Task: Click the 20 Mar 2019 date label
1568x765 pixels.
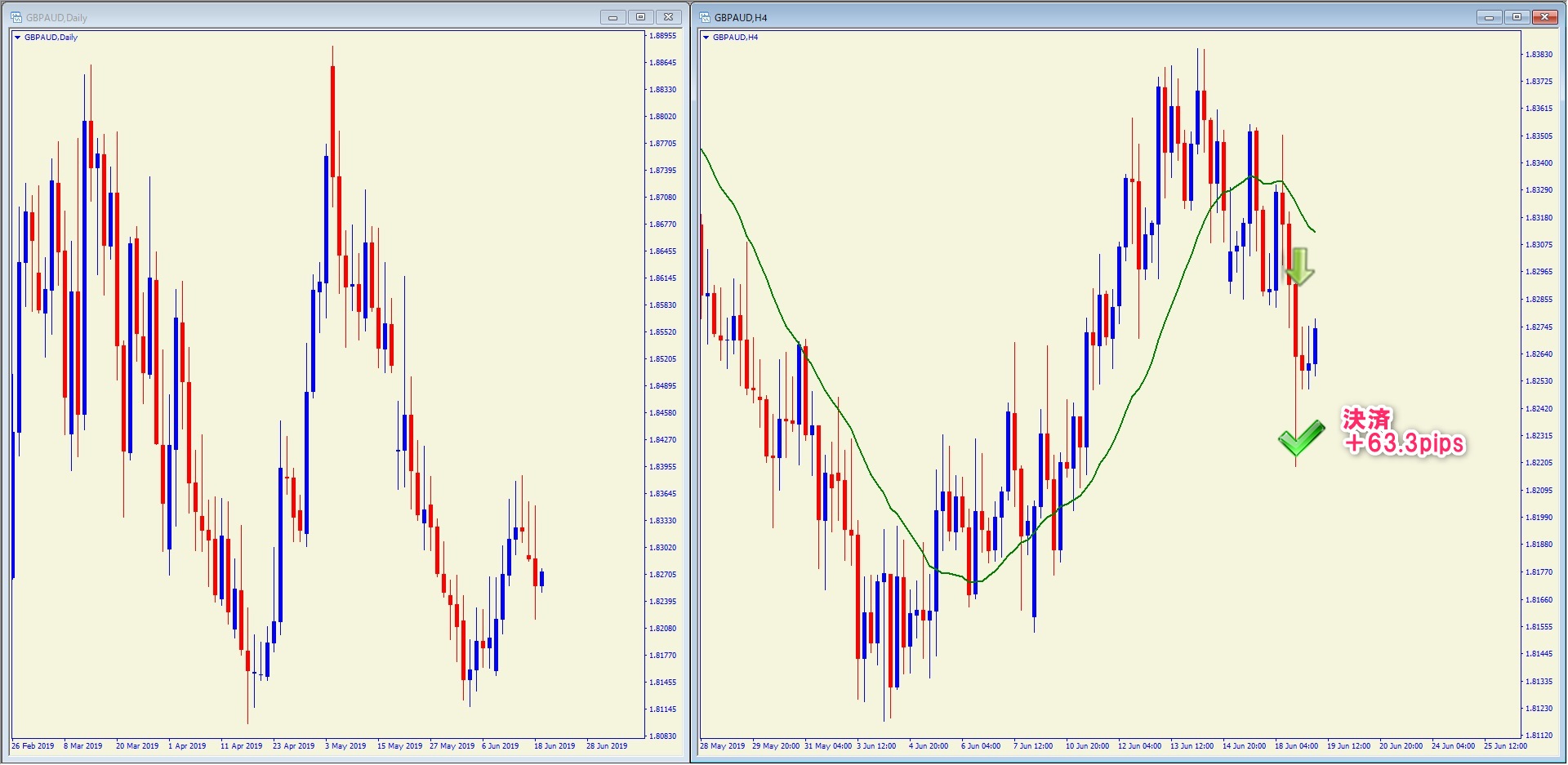Action: coord(137,746)
